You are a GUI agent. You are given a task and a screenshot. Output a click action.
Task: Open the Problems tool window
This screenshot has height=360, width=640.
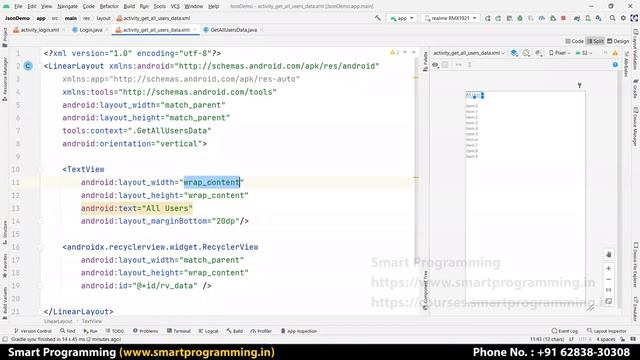point(145,331)
